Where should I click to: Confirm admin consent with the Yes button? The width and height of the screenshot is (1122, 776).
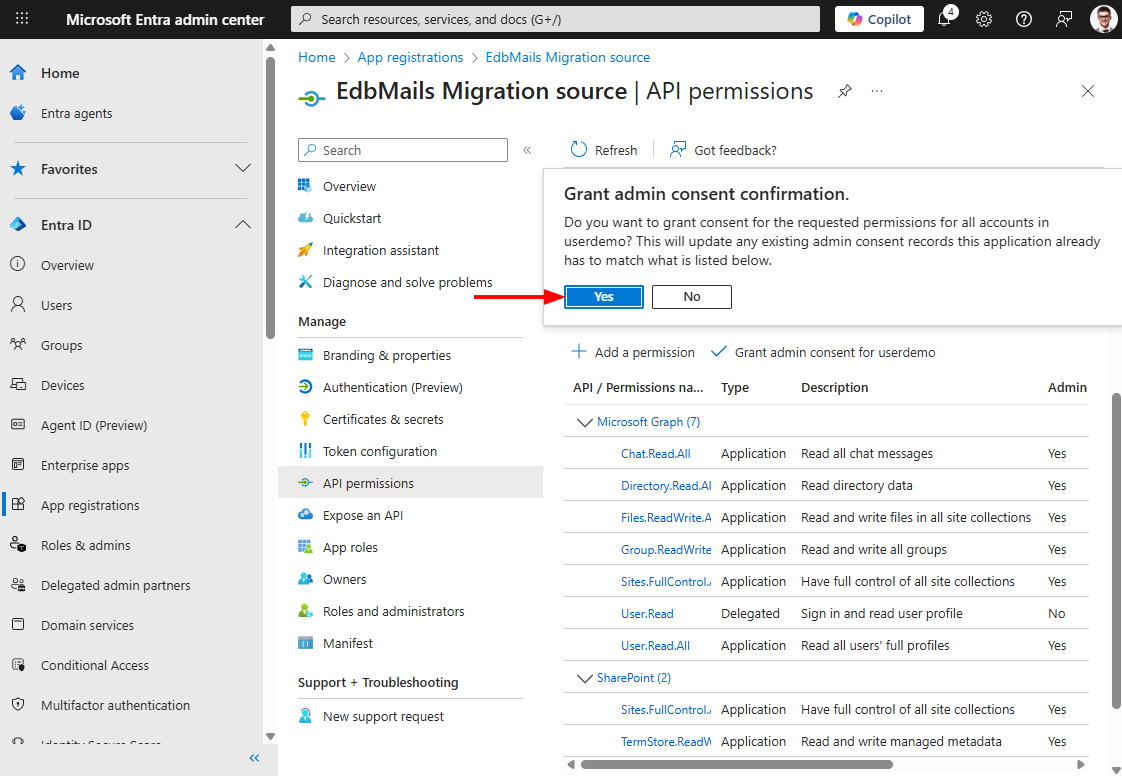point(603,297)
